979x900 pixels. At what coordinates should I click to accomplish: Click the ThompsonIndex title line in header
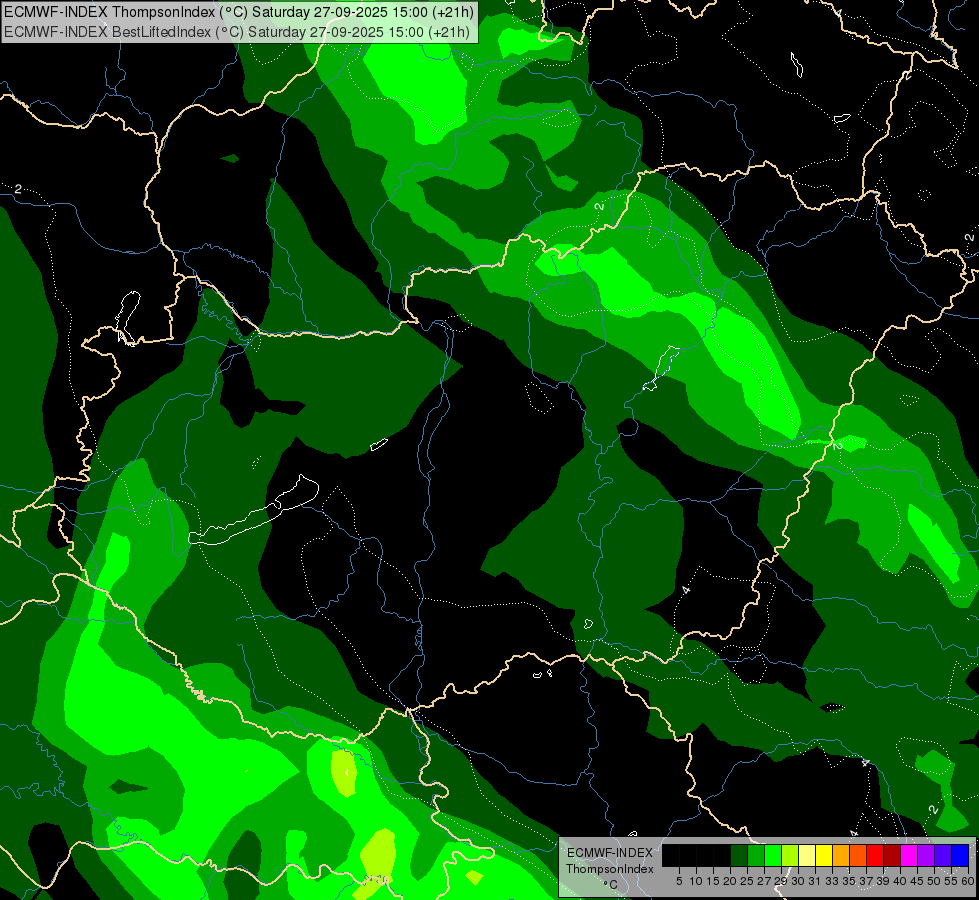coord(239,12)
